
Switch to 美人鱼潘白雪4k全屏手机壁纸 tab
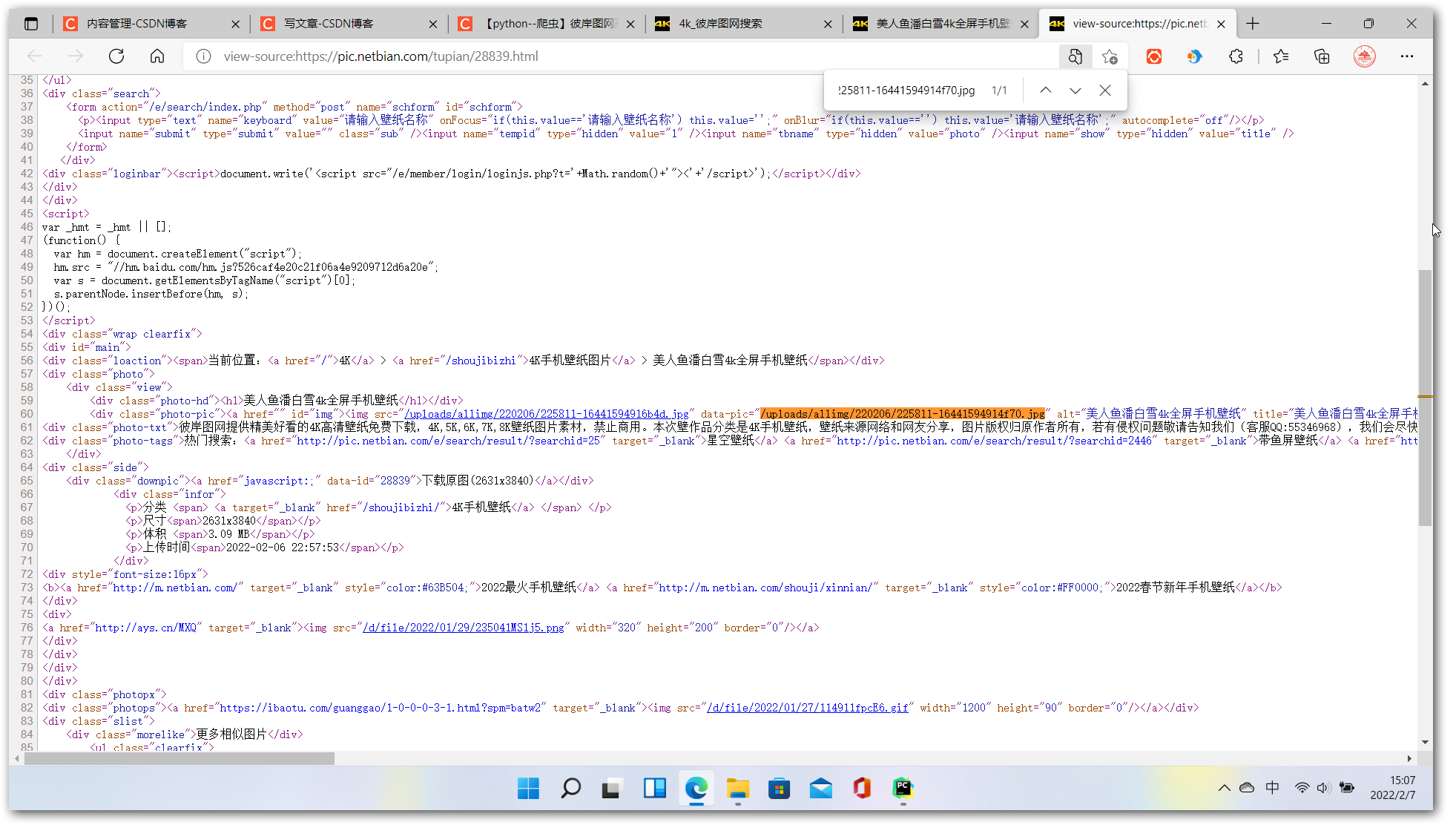point(940,24)
